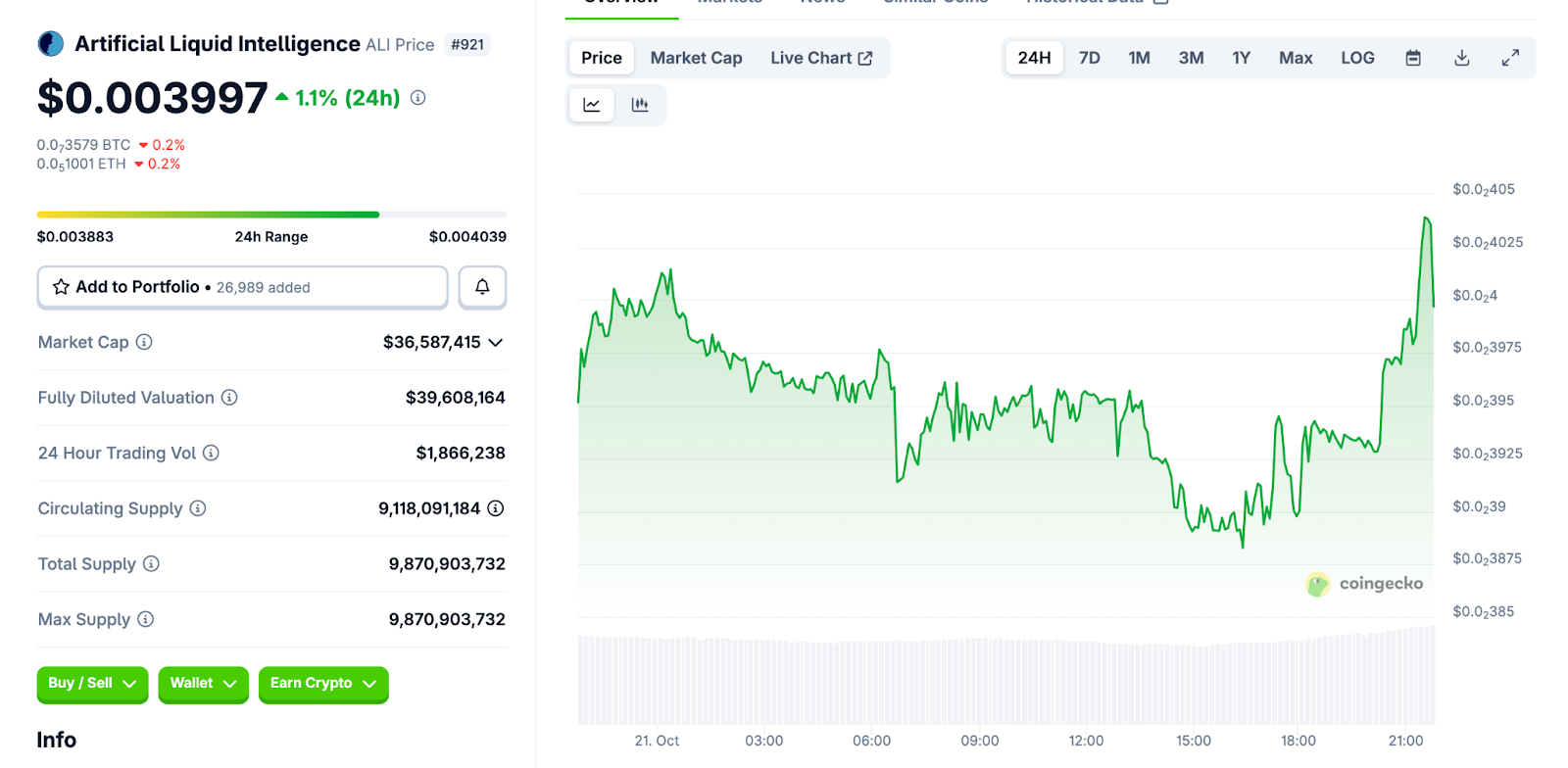
Task: Expand the Market Cap value chevron
Action: click(x=496, y=343)
